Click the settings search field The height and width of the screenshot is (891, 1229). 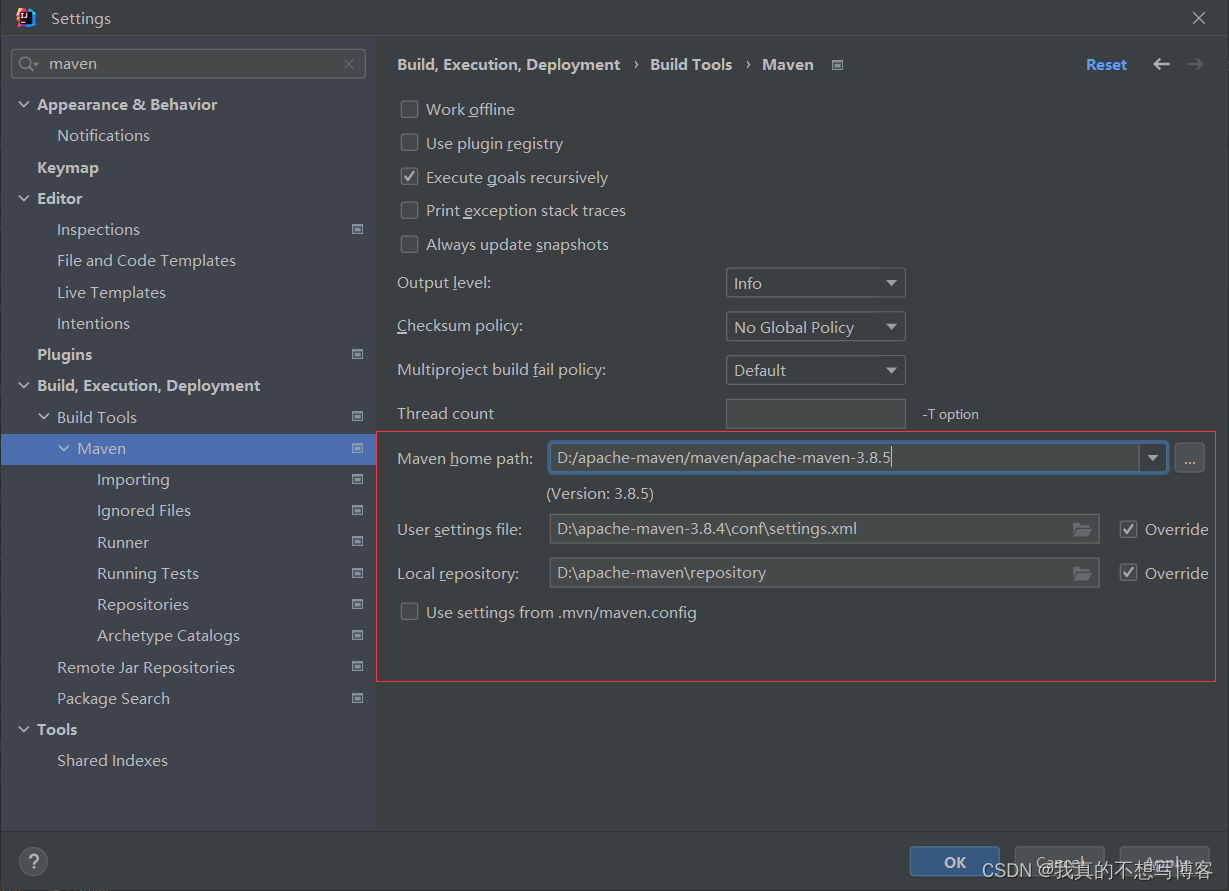click(x=188, y=64)
